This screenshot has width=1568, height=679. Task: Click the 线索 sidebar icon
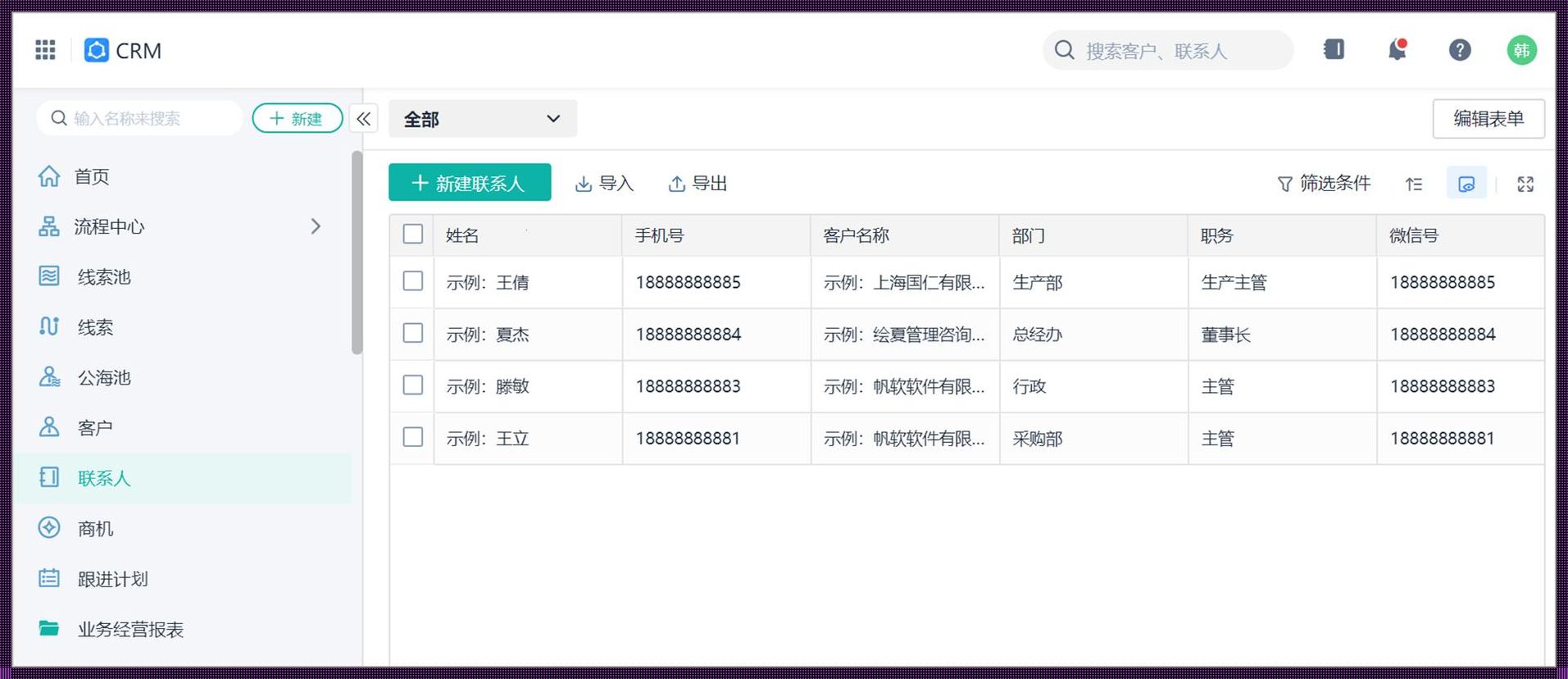(x=49, y=326)
